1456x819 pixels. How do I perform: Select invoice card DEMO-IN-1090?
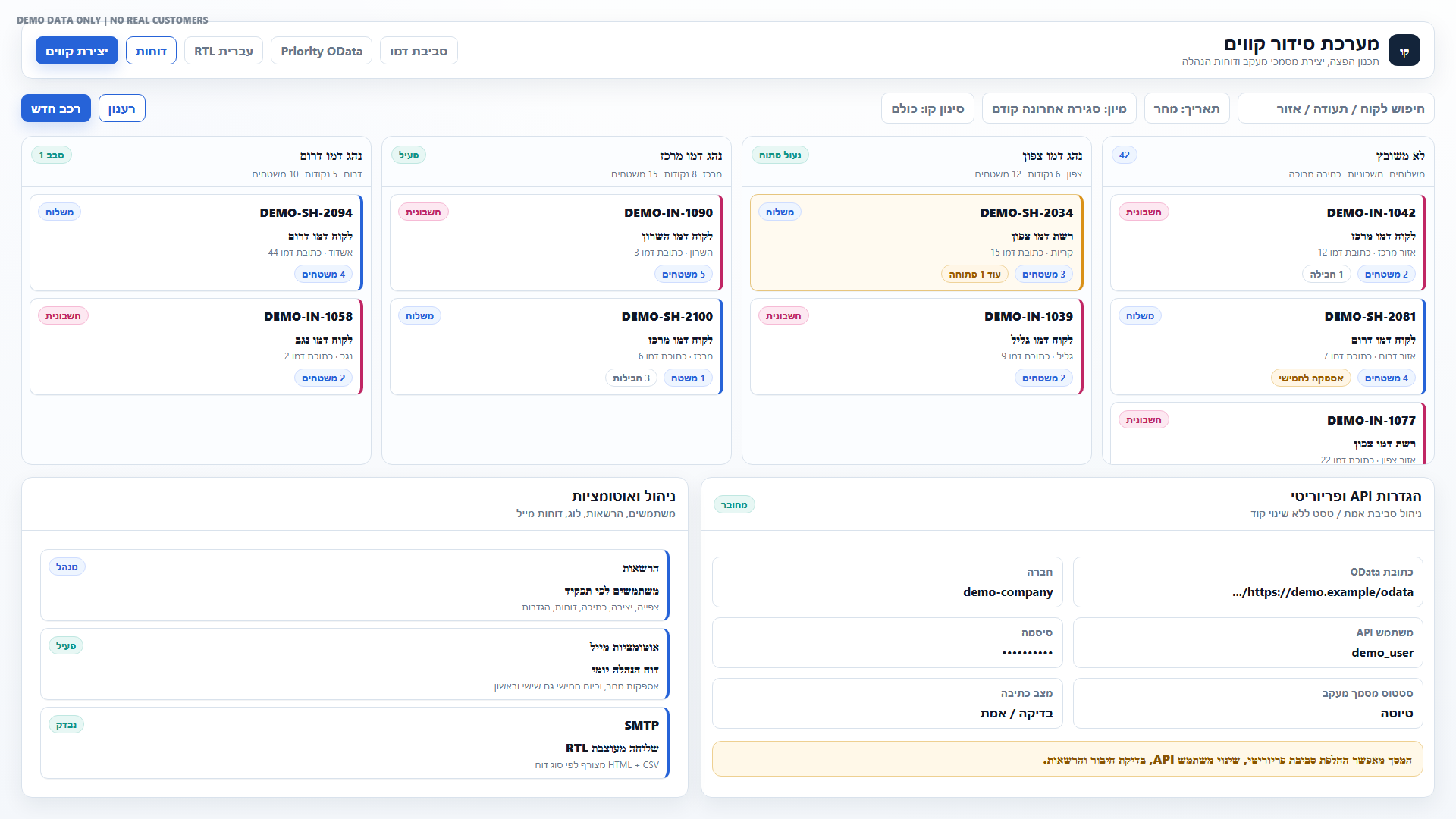click(x=557, y=243)
